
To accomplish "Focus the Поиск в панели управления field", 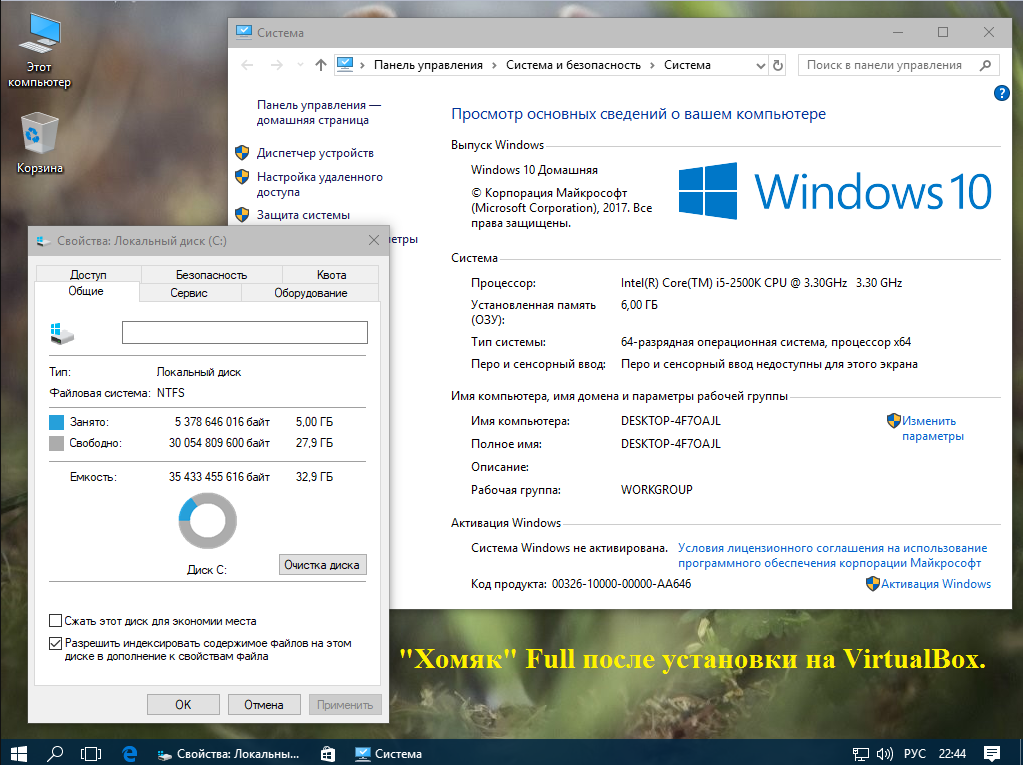I will (887, 65).
